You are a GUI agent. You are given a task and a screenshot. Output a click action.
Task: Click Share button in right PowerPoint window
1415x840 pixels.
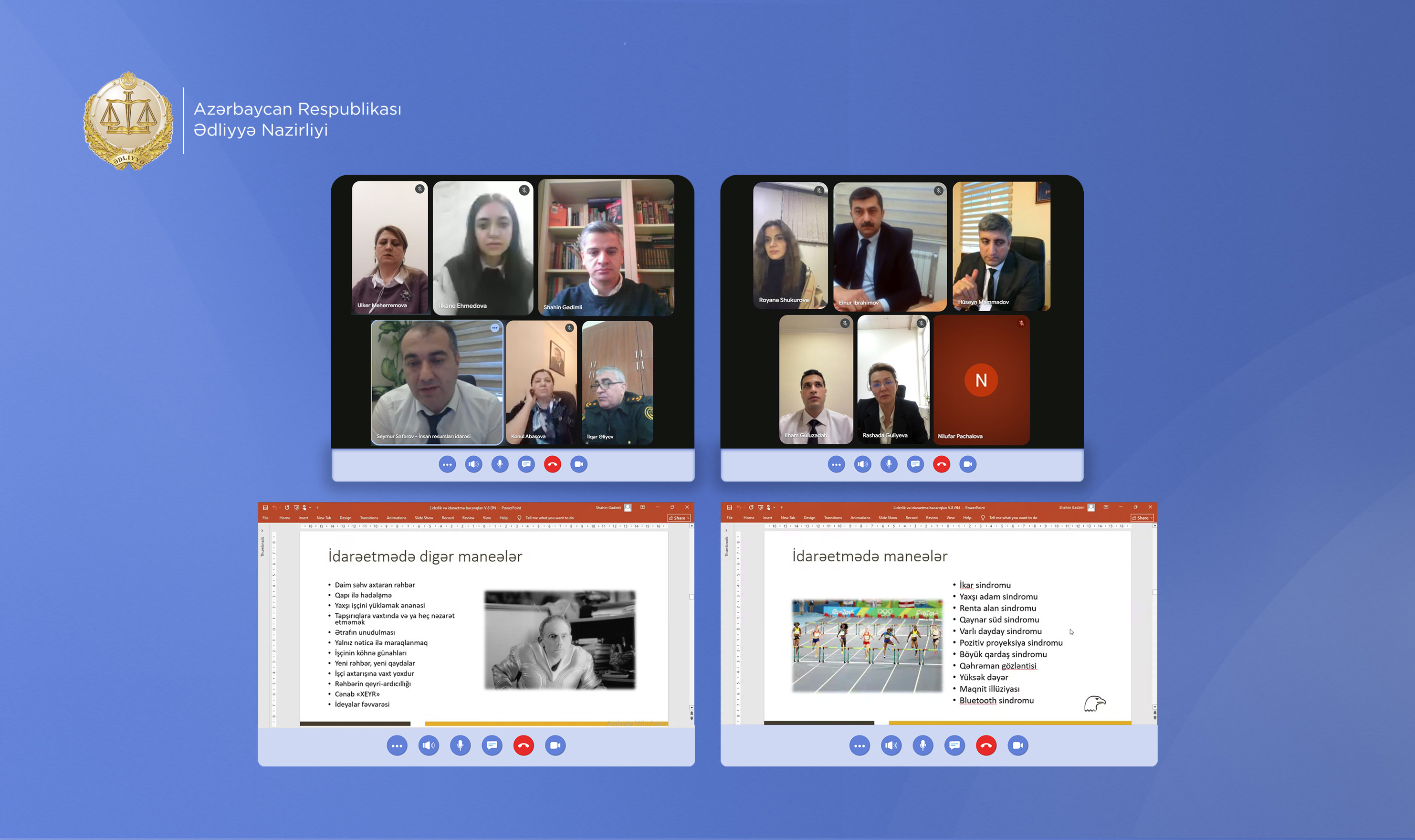(1141, 518)
